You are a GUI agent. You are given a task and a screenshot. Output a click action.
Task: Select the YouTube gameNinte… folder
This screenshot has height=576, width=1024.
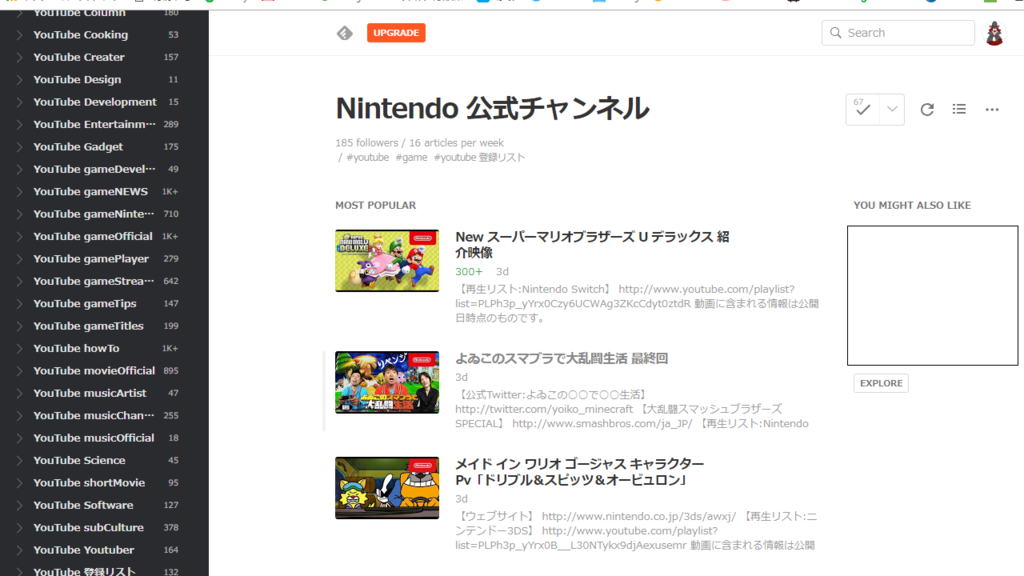pos(94,214)
